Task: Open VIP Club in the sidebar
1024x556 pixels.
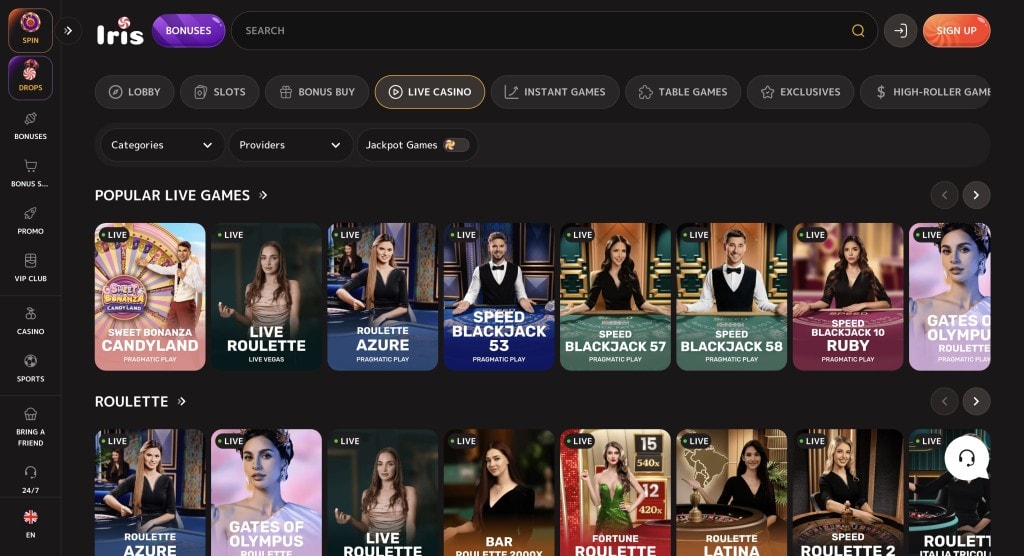Action: (x=30, y=268)
